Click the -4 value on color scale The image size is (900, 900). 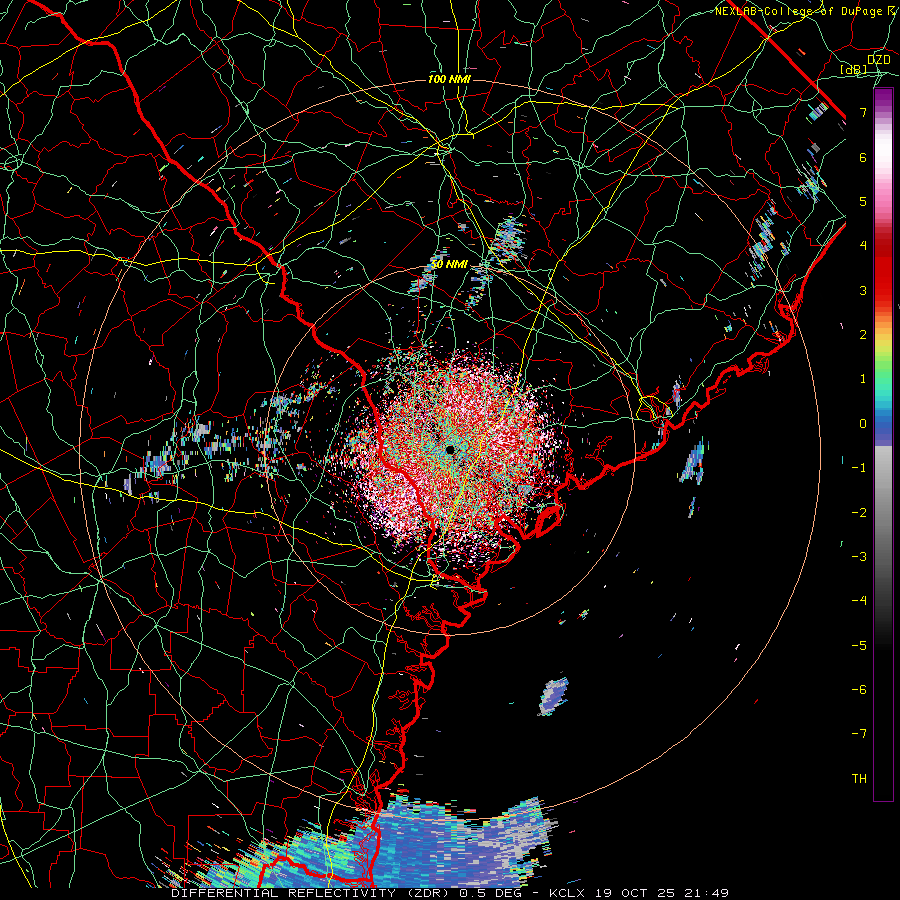(x=859, y=601)
